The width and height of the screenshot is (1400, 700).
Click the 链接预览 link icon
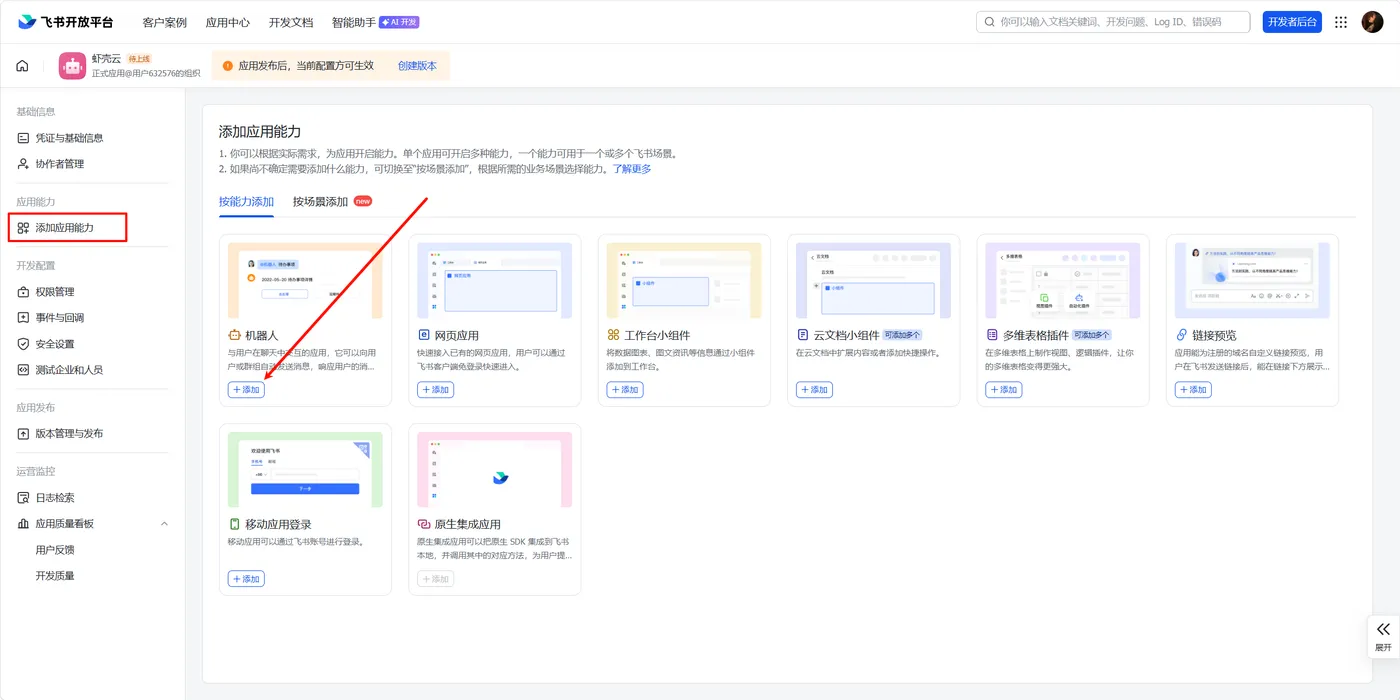tap(1181, 335)
